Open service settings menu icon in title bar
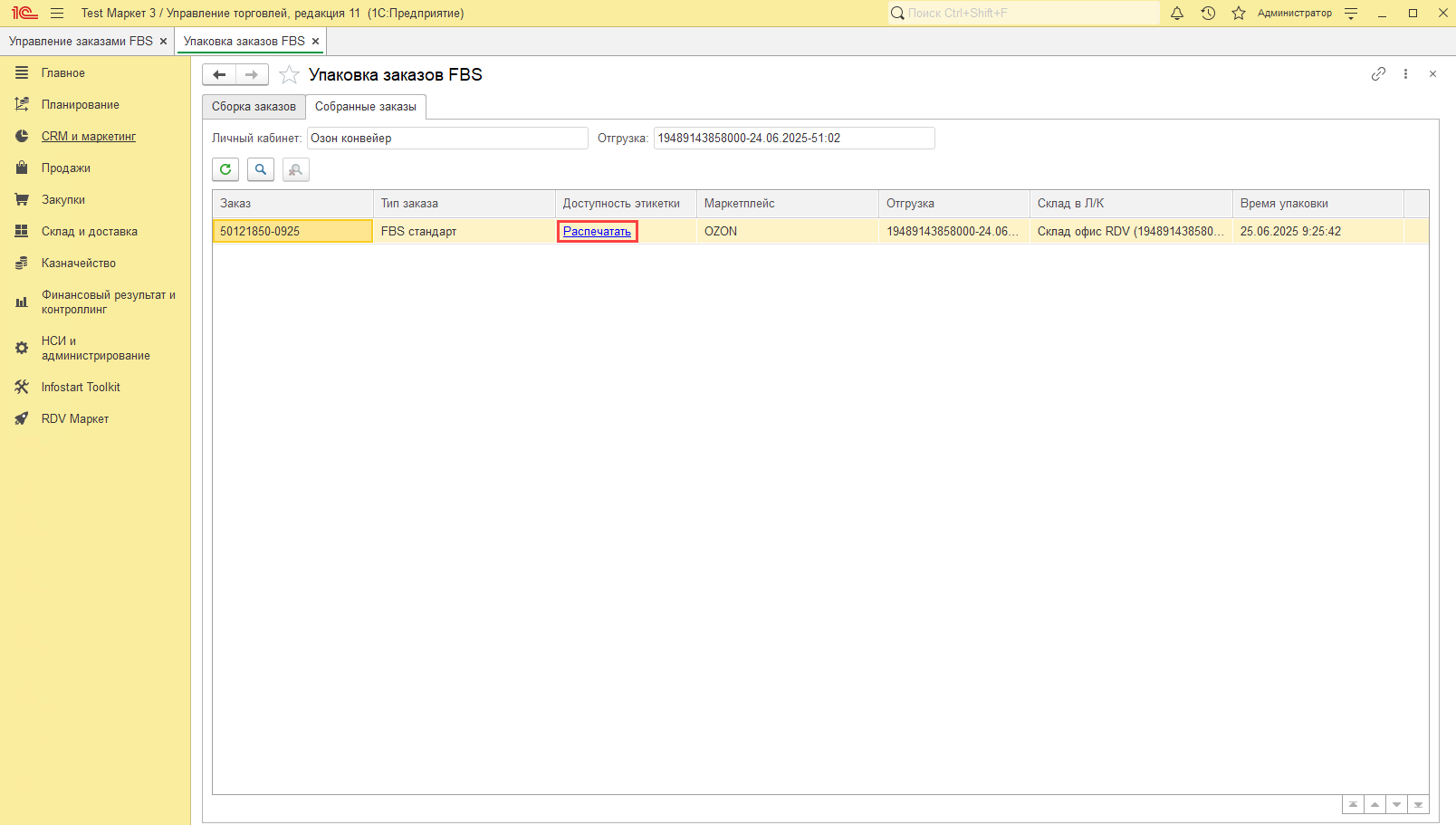The width and height of the screenshot is (1456, 825). click(1351, 14)
